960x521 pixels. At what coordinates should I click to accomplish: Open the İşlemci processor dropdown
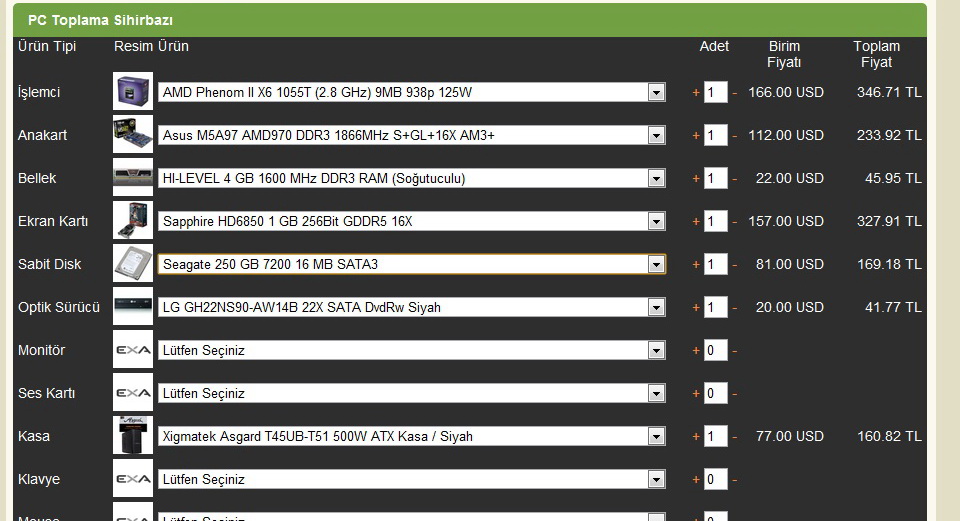[x=656, y=93]
